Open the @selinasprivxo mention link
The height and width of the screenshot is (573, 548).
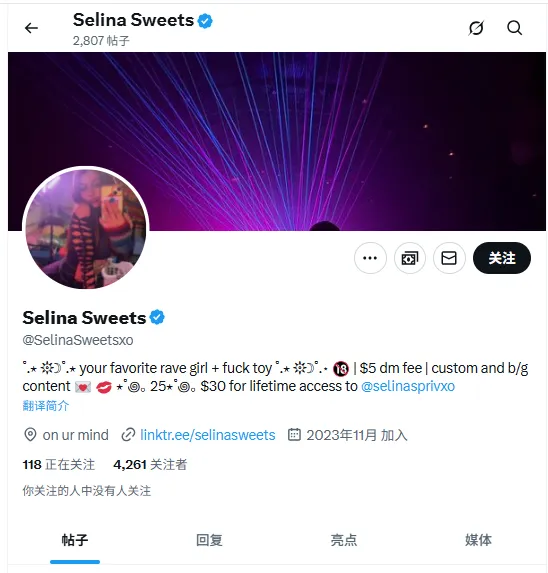pos(408,386)
